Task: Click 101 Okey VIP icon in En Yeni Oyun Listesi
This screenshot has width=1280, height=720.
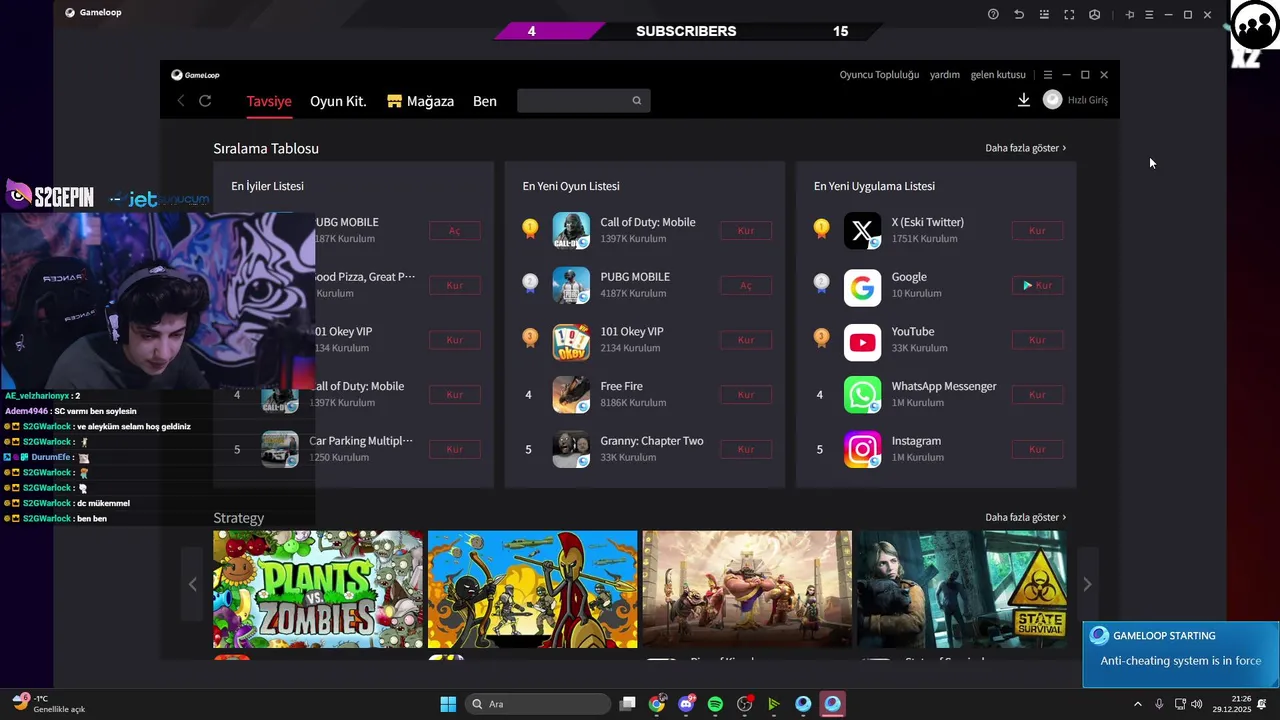Action: tap(571, 340)
